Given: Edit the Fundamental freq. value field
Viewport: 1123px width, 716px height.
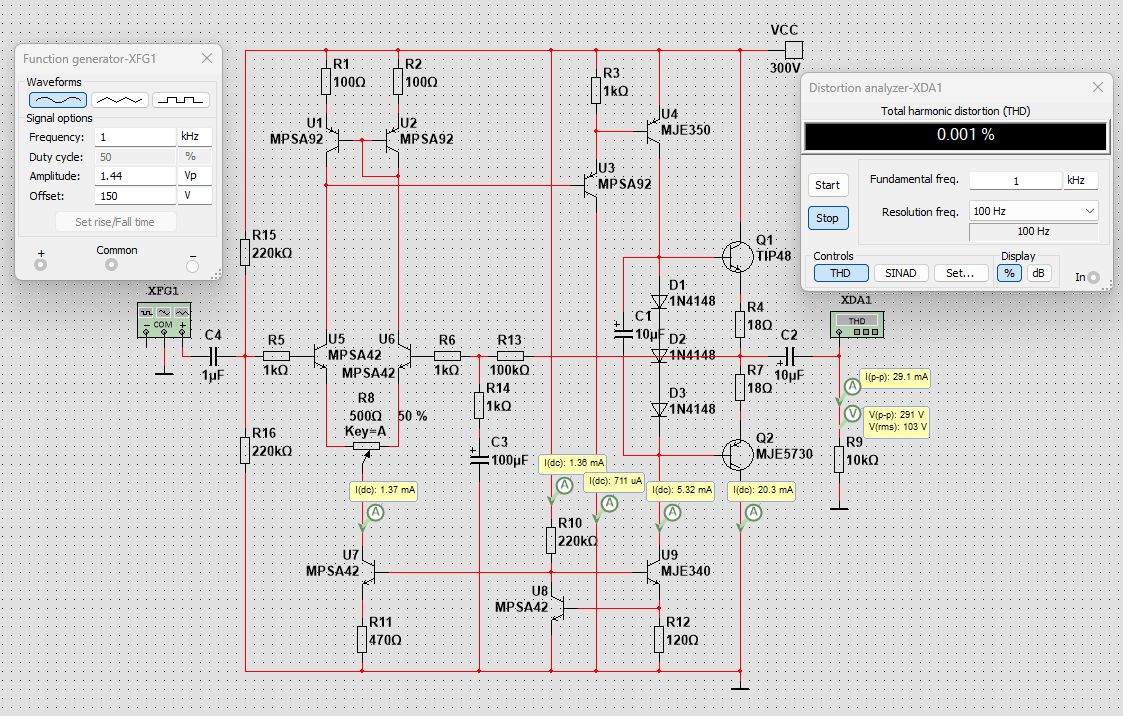Looking at the screenshot, I should tap(1016, 181).
